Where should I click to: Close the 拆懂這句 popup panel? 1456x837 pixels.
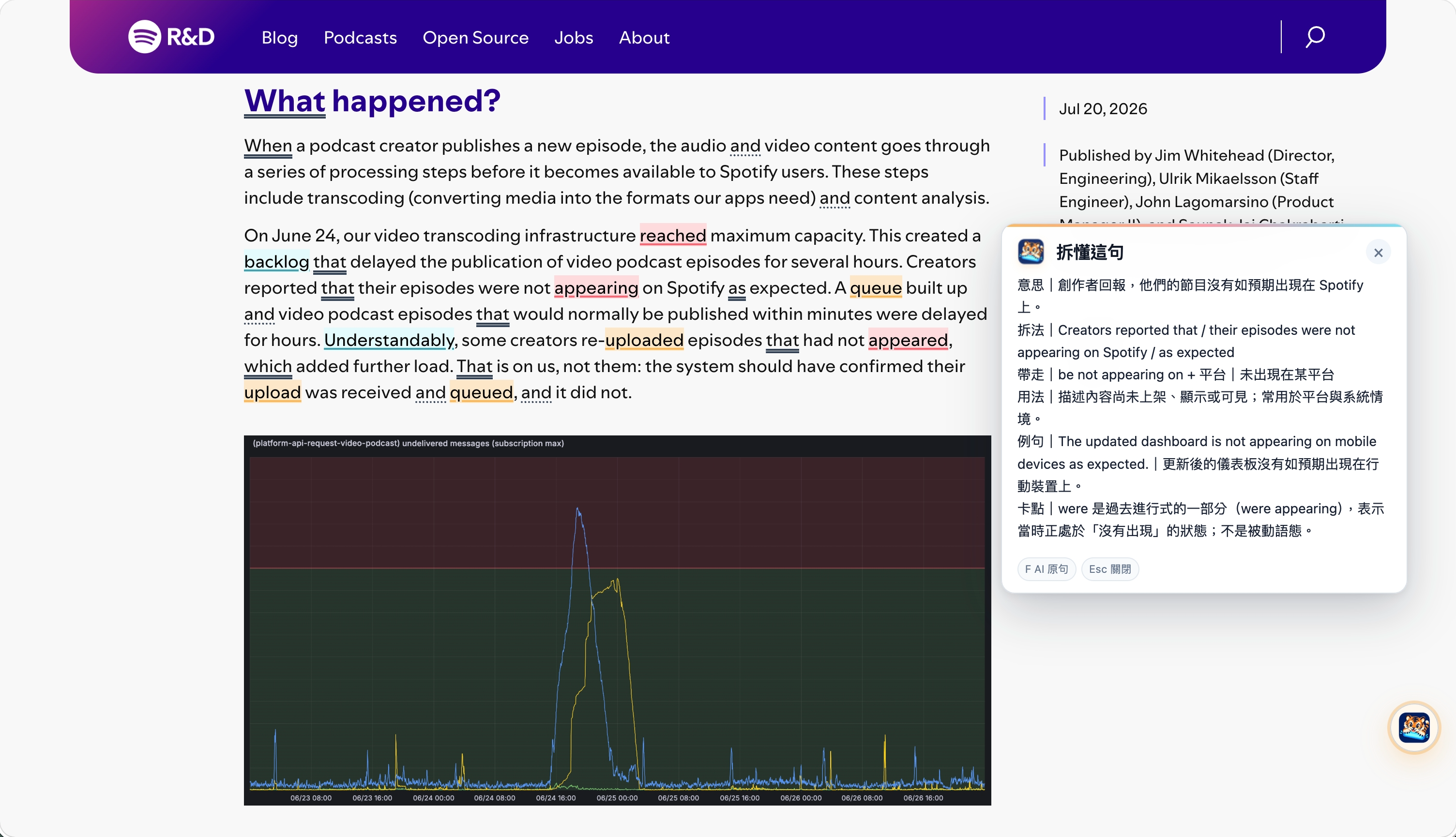[1378, 253]
